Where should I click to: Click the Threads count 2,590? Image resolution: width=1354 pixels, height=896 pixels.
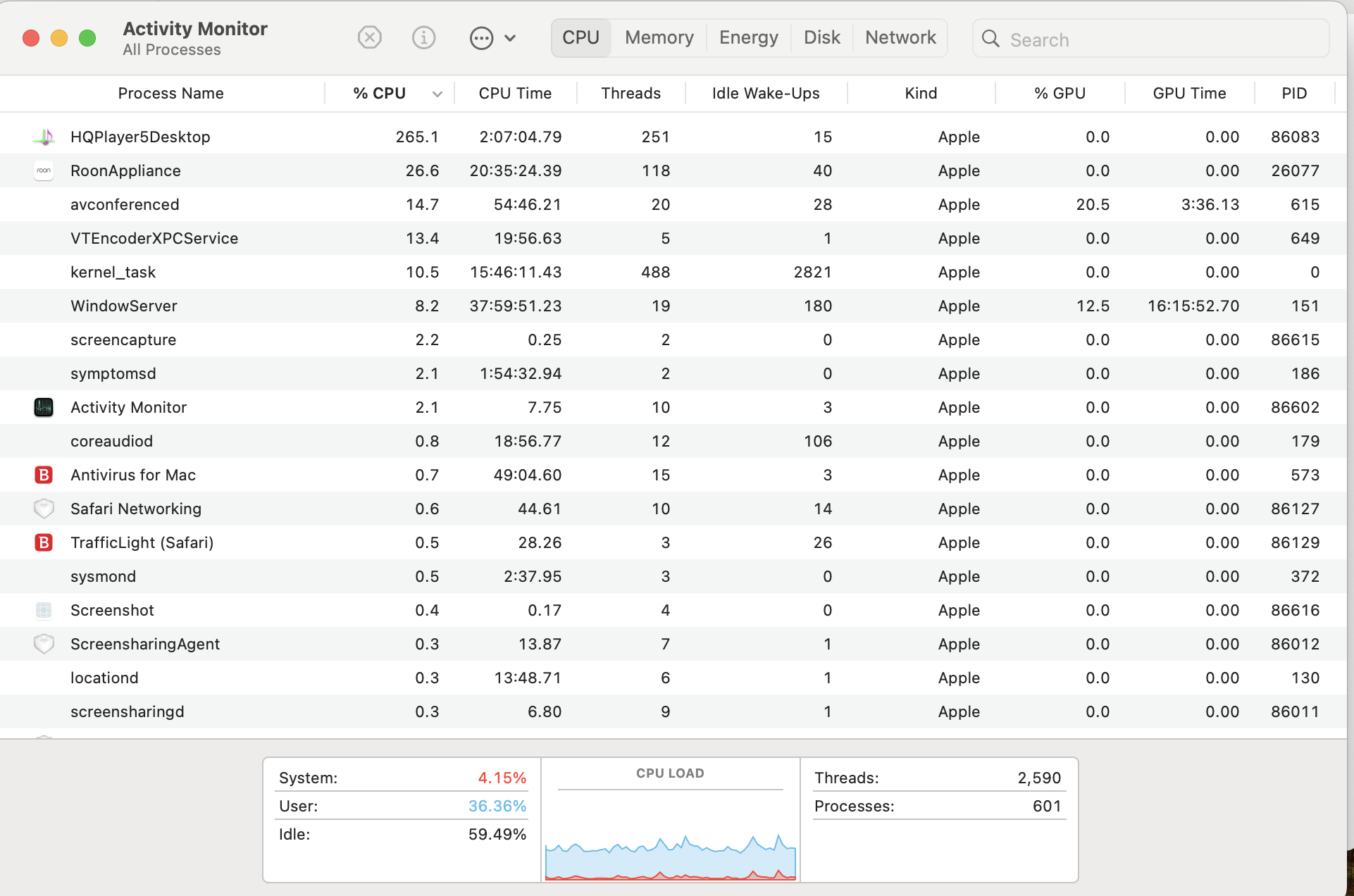[x=1039, y=778]
